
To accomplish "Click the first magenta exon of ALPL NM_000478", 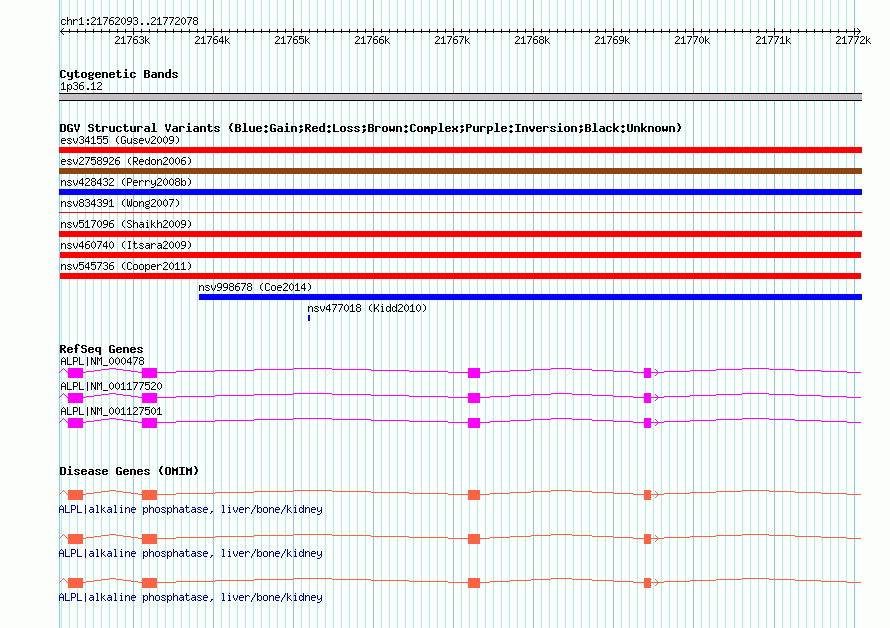I will coord(75,373).
